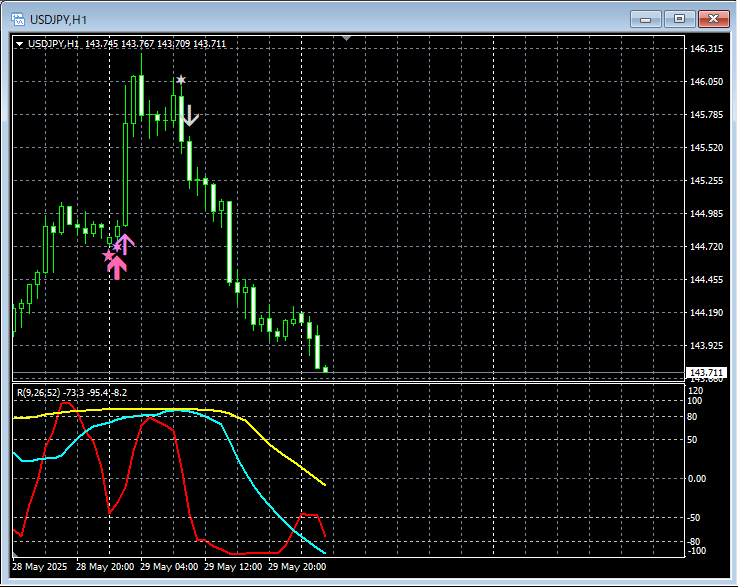Click the 28 May 20:00 time label
Screen dimensions: 738x587
click(105, 567)
